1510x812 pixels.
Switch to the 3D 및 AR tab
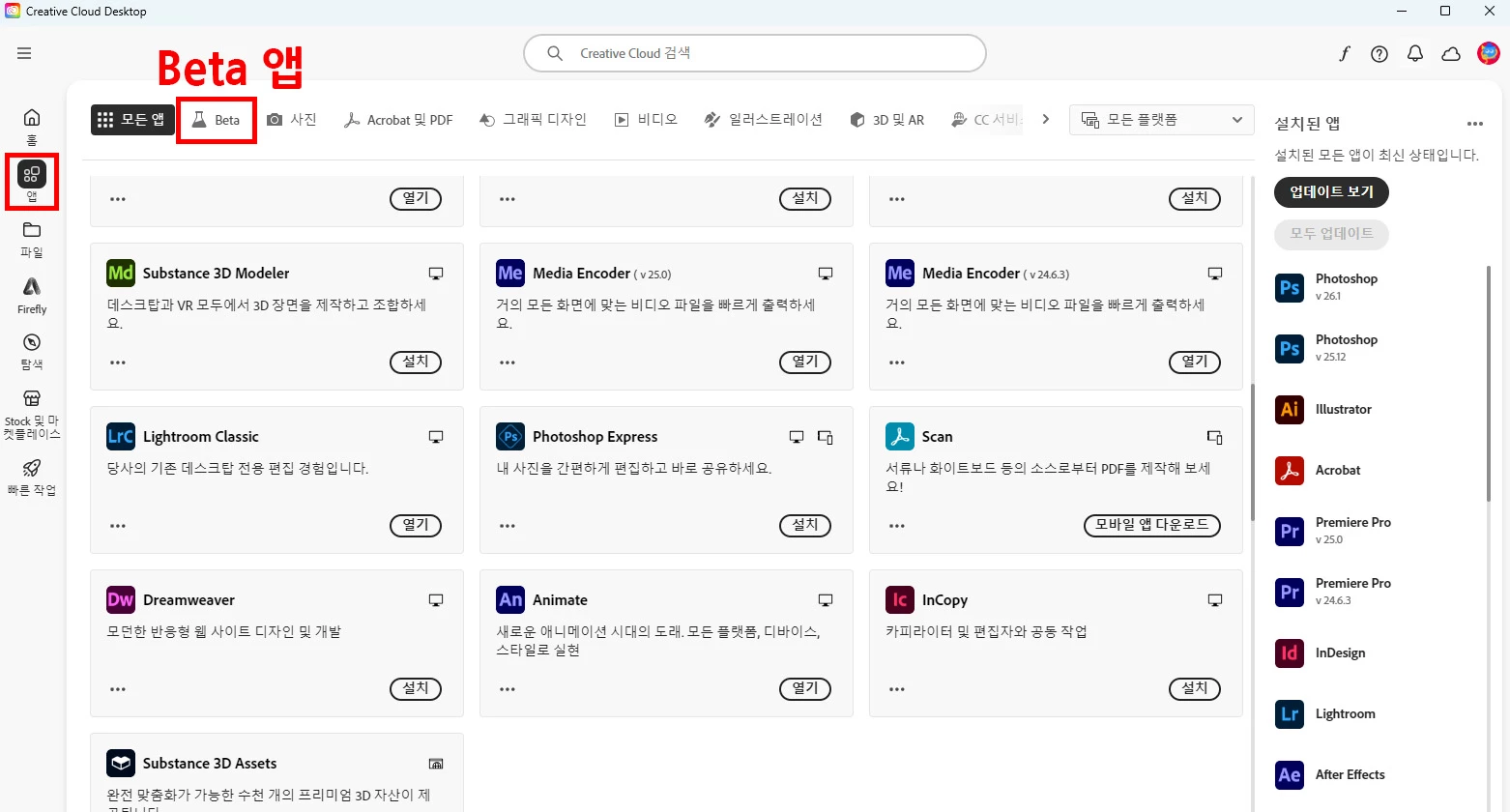(886, 120)
